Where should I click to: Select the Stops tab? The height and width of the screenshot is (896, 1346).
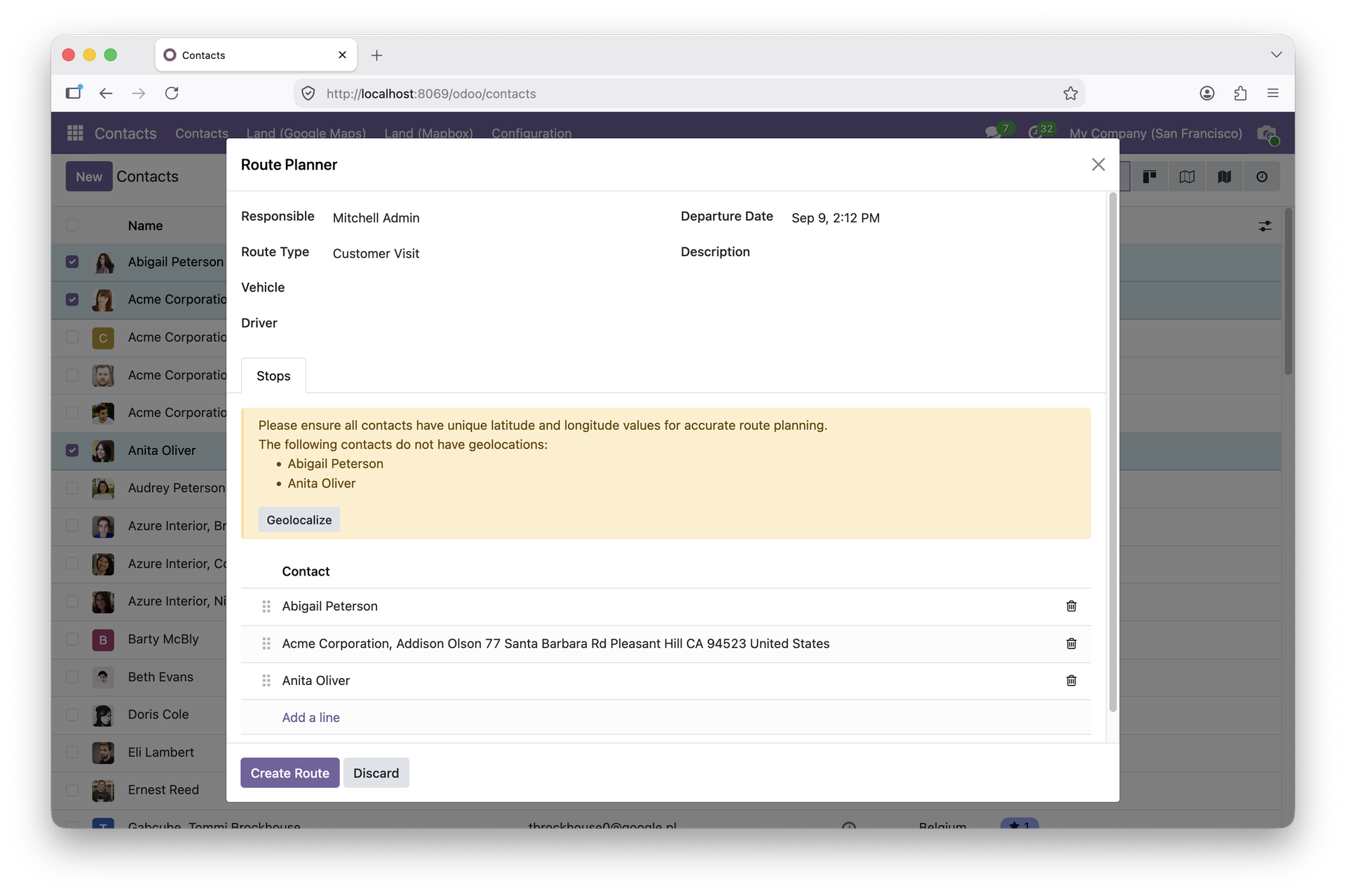click(273, 376)
